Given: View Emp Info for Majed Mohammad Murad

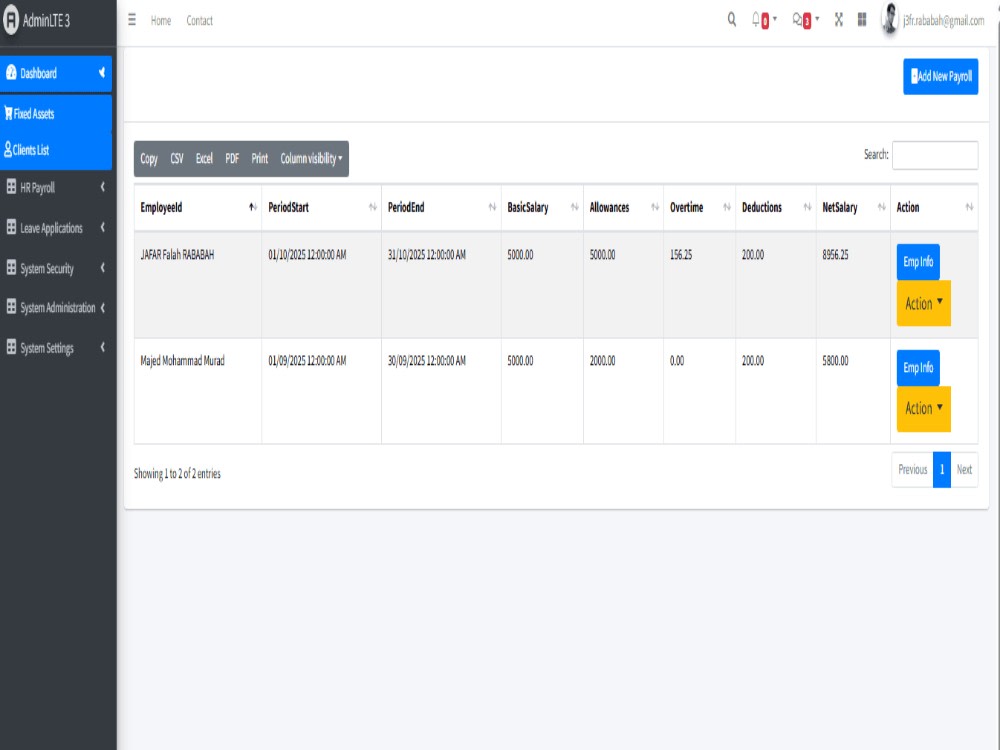Looking at the screenshot, I should coord(918,367).
